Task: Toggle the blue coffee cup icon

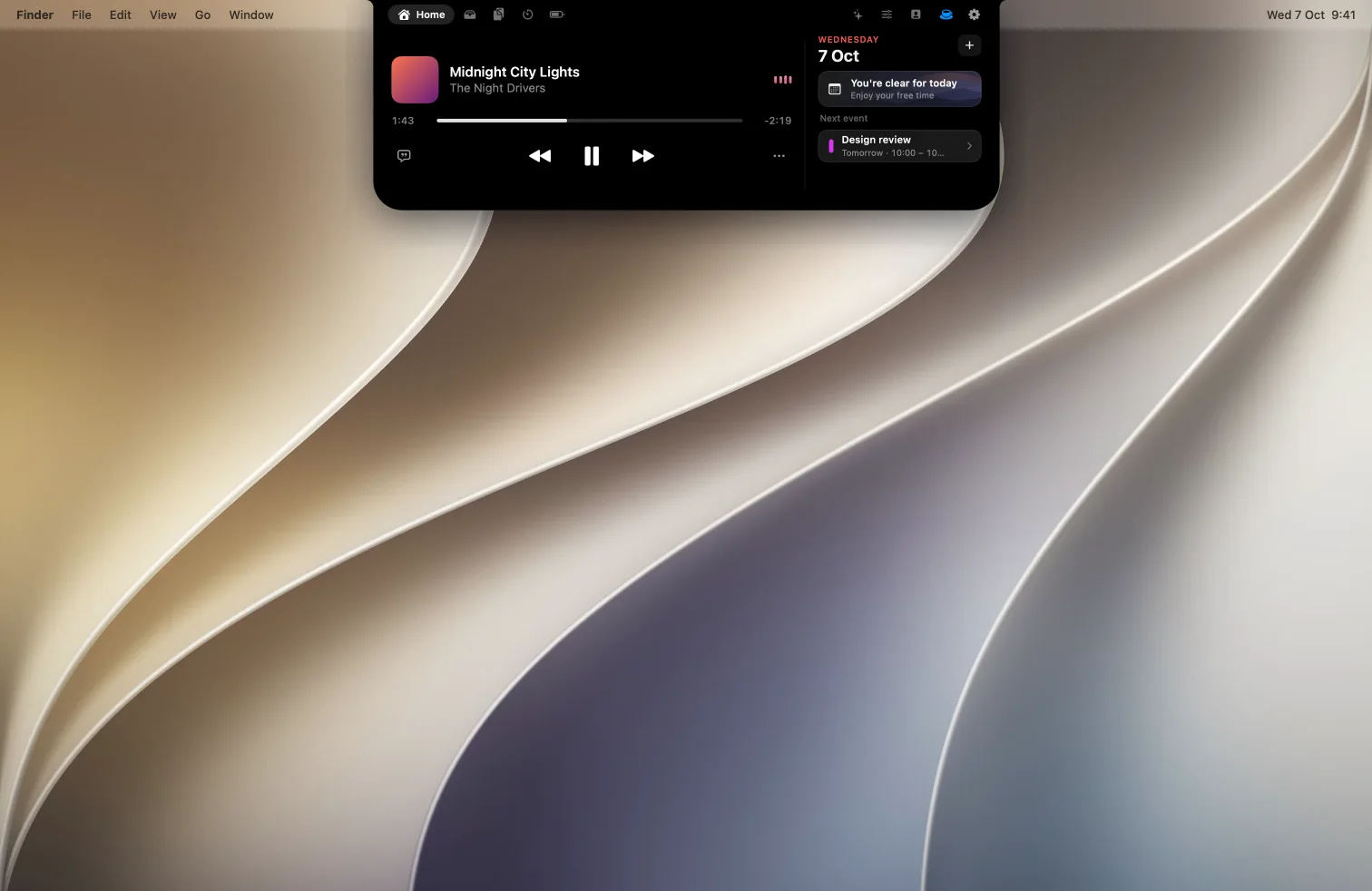Action: 946,15
